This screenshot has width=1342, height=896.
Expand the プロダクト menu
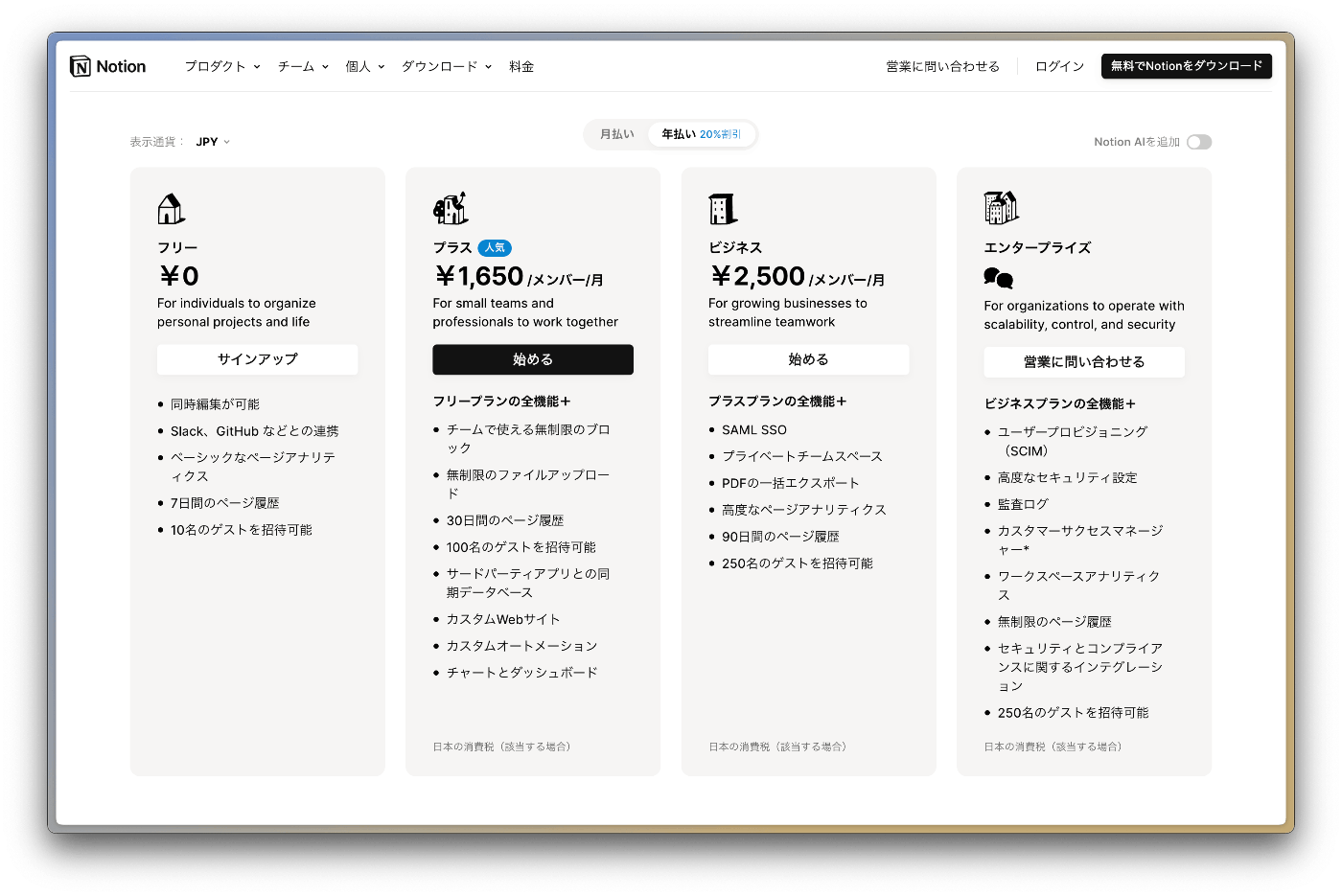(x=222, y=66)
